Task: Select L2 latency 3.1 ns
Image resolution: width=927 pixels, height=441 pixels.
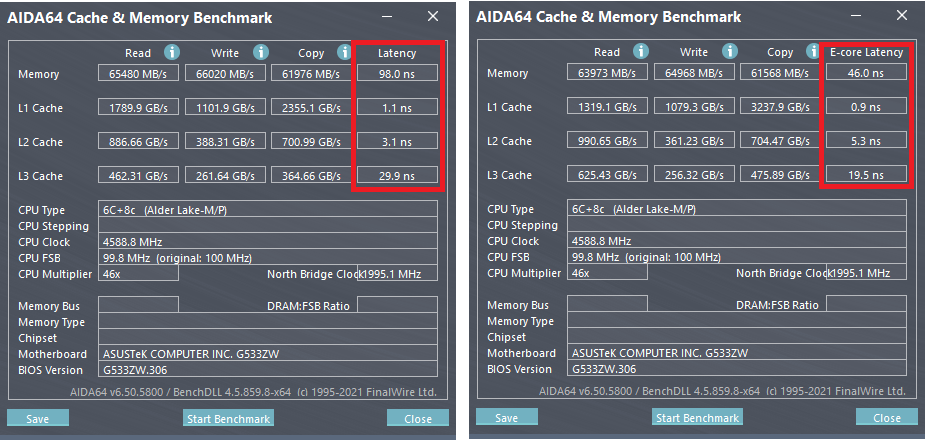Action: 397,141
